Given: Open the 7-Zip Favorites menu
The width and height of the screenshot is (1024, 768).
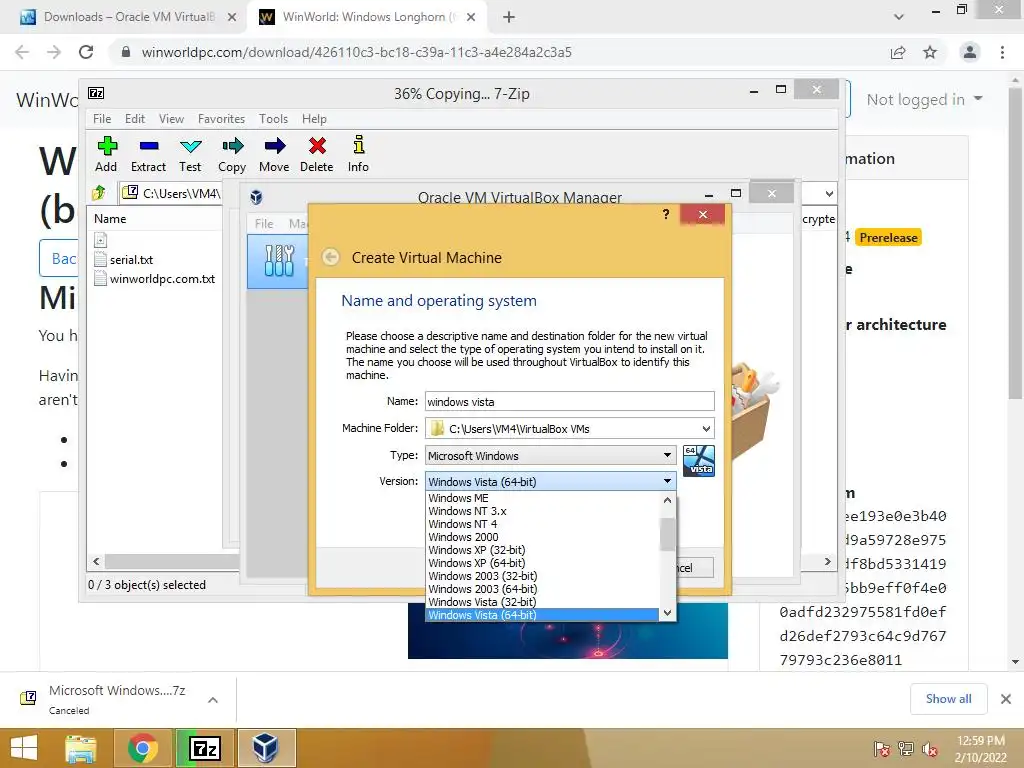Looking at the screenshot, I should click(221, 119).
